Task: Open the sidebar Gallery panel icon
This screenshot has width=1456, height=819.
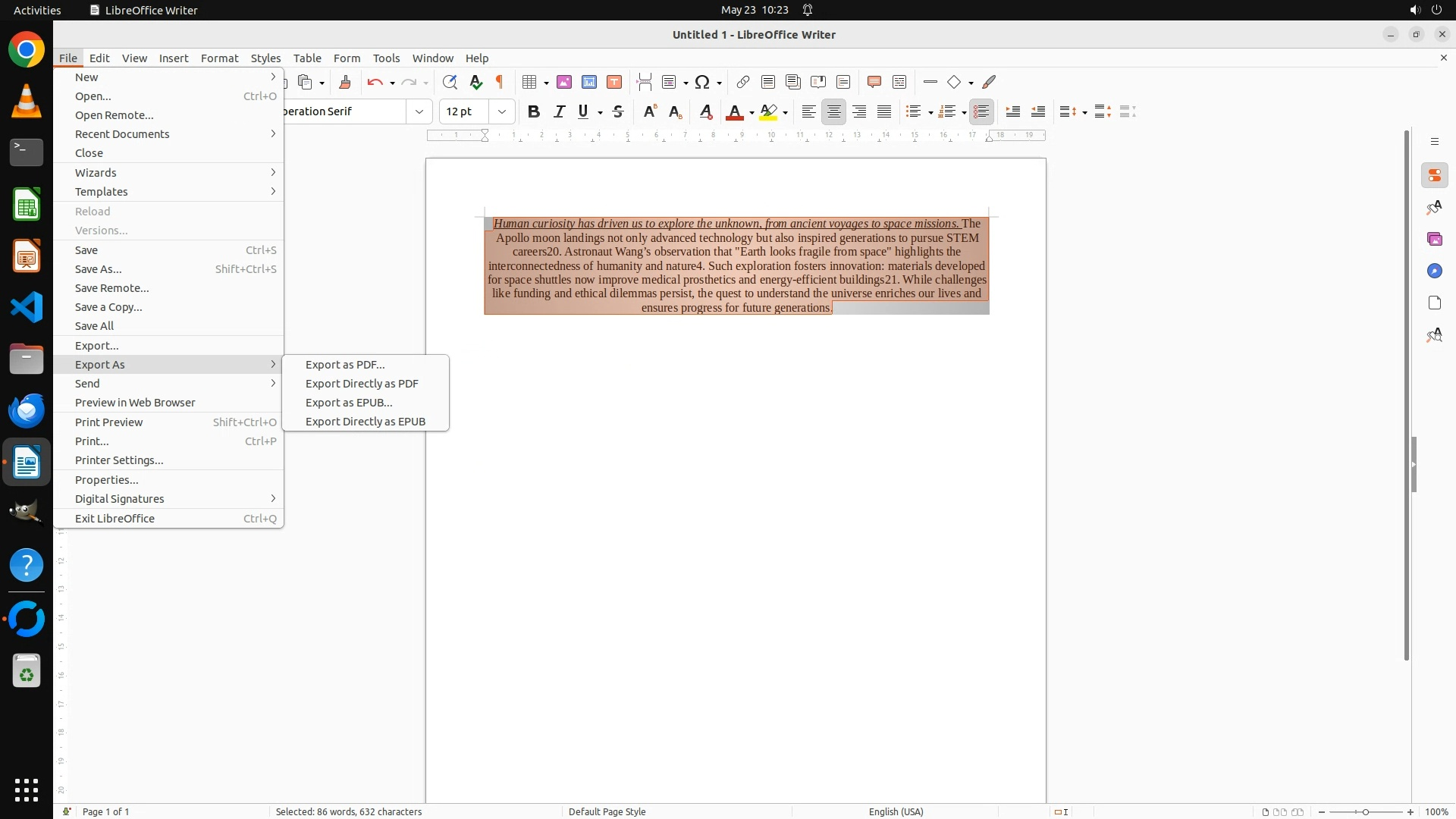Action: point(1434,240)
